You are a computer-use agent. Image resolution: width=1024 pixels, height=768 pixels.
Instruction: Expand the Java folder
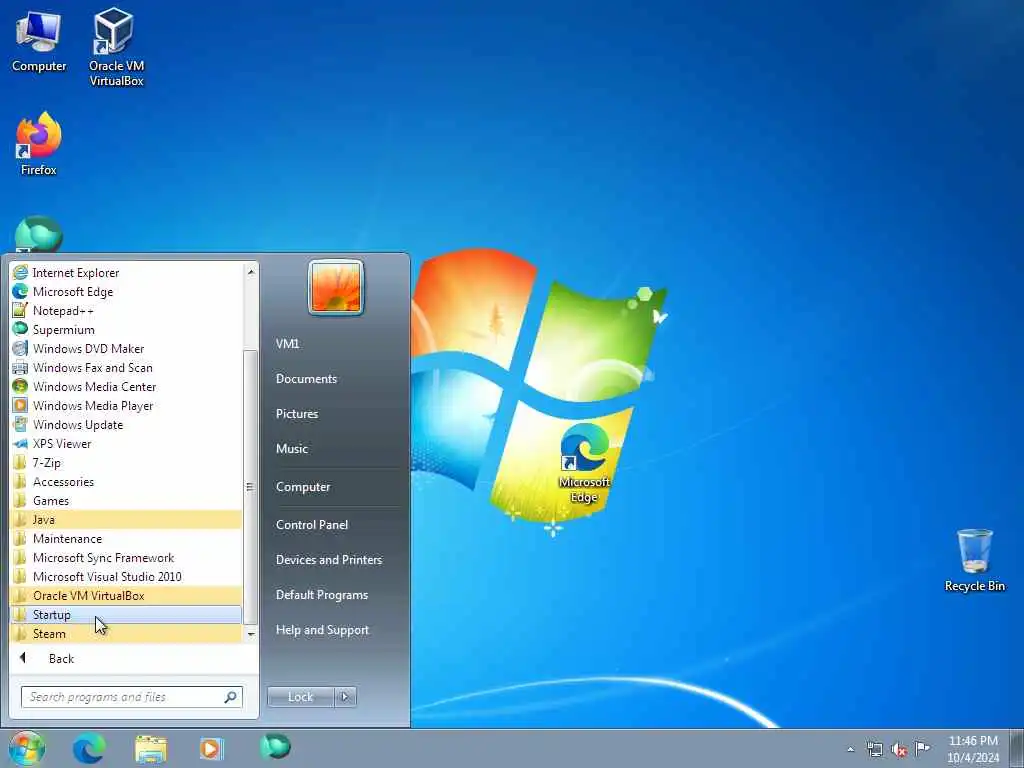(x=126, y=519)
